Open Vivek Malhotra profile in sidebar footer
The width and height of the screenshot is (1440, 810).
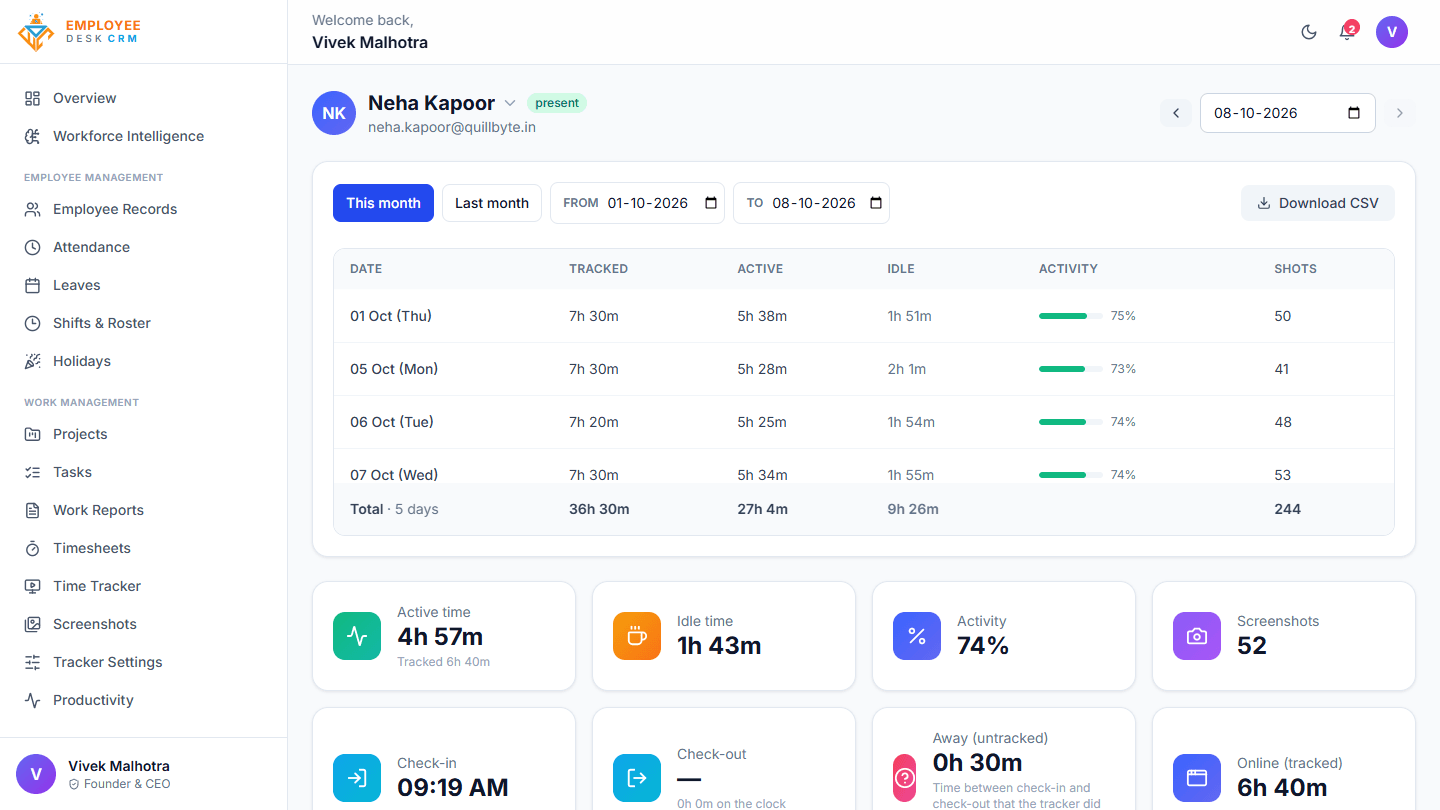(143, 774)
